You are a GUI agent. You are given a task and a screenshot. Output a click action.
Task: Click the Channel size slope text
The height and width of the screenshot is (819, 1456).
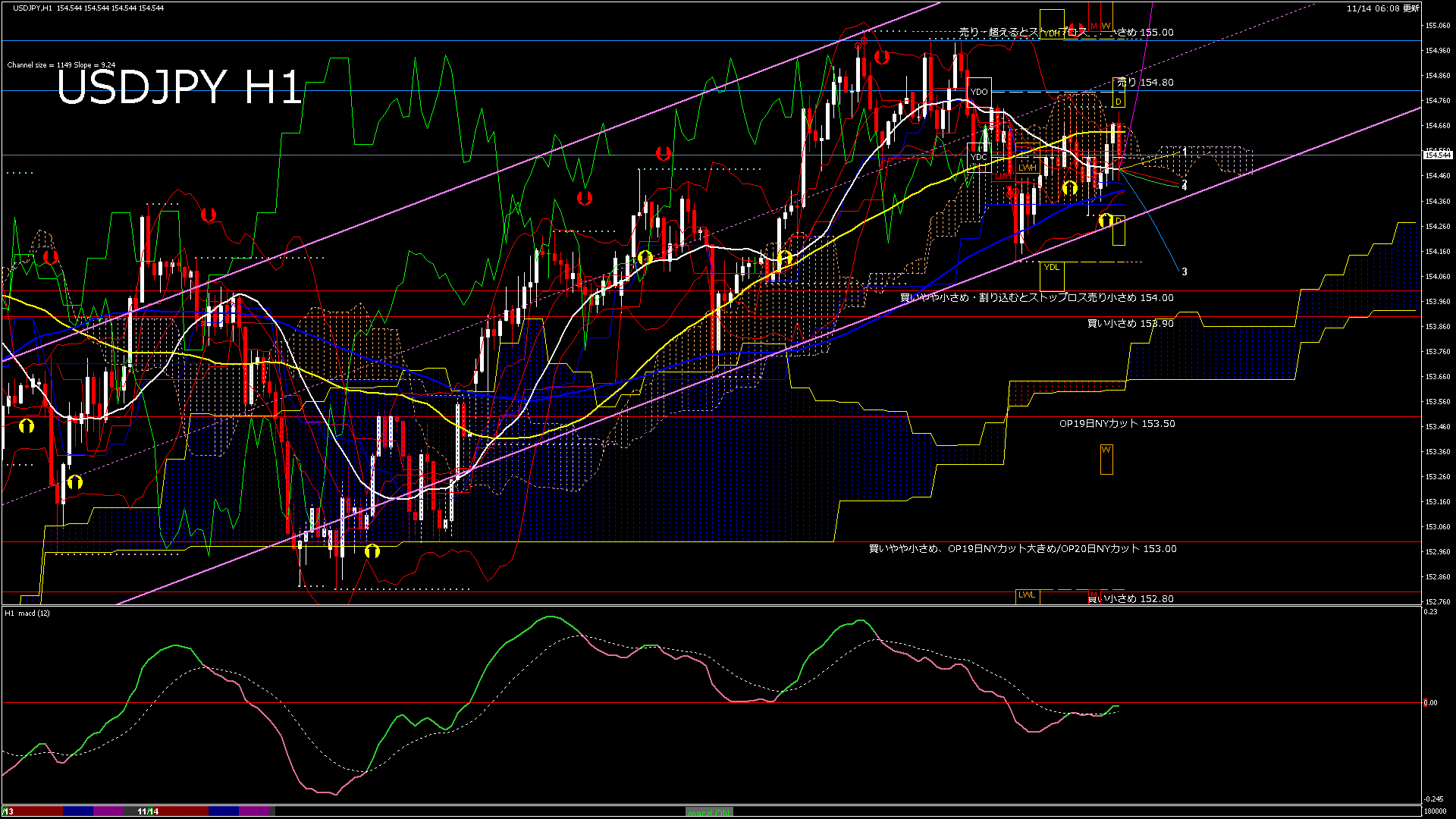(x=61, y=65)
